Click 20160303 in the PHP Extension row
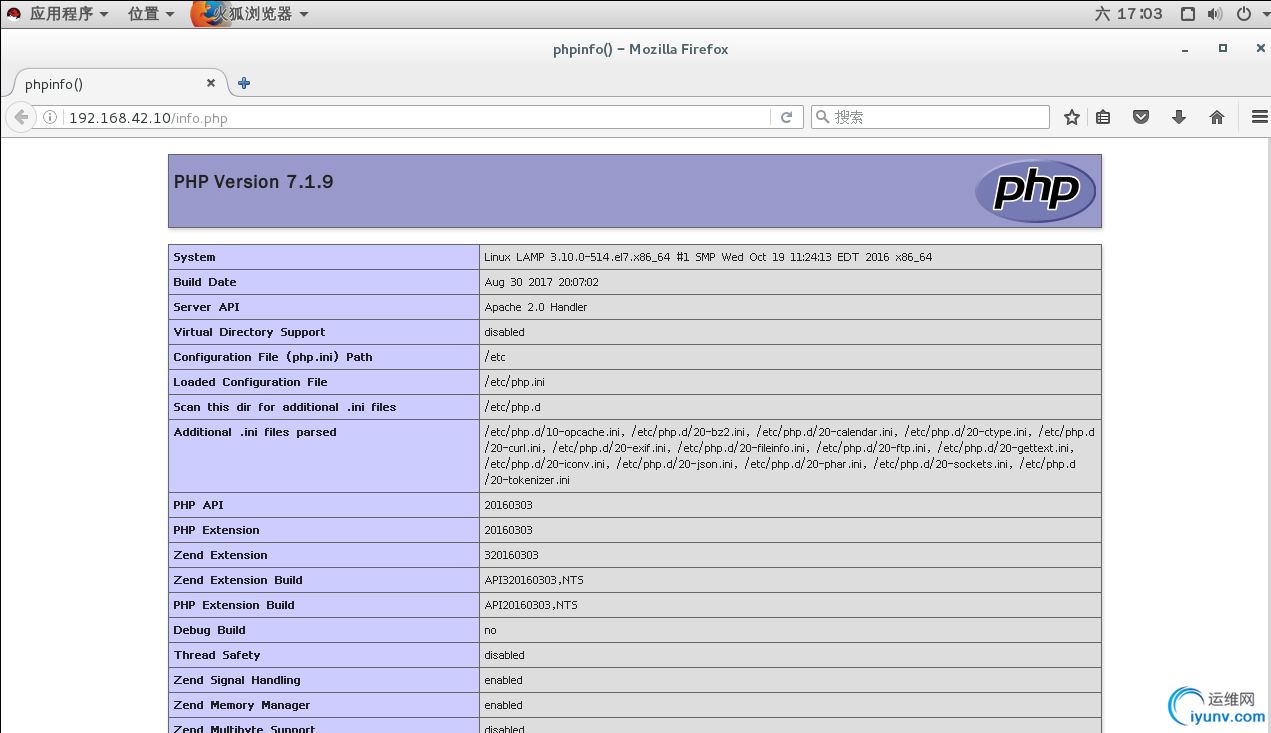The image size is (1271, 733). (508, 530)
